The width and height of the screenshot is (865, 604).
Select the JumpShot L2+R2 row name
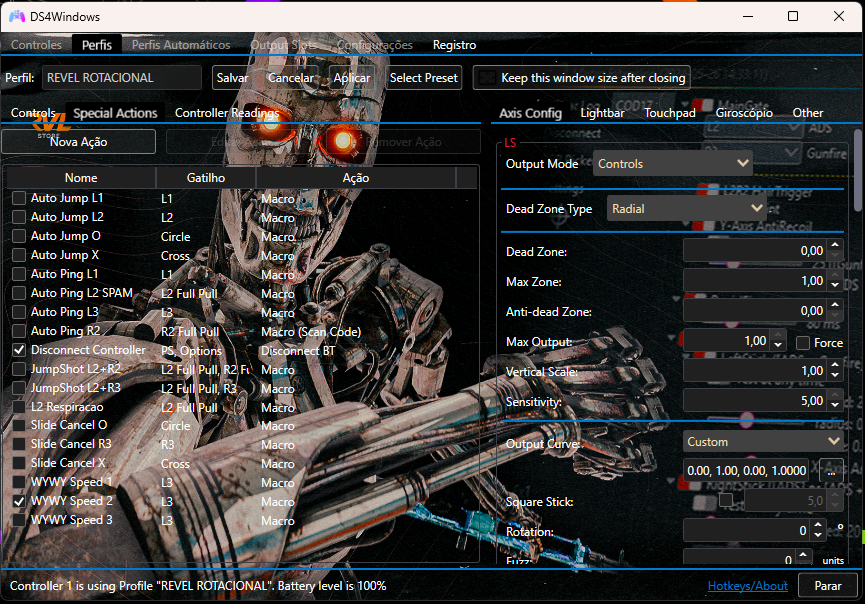click(76, 369)
